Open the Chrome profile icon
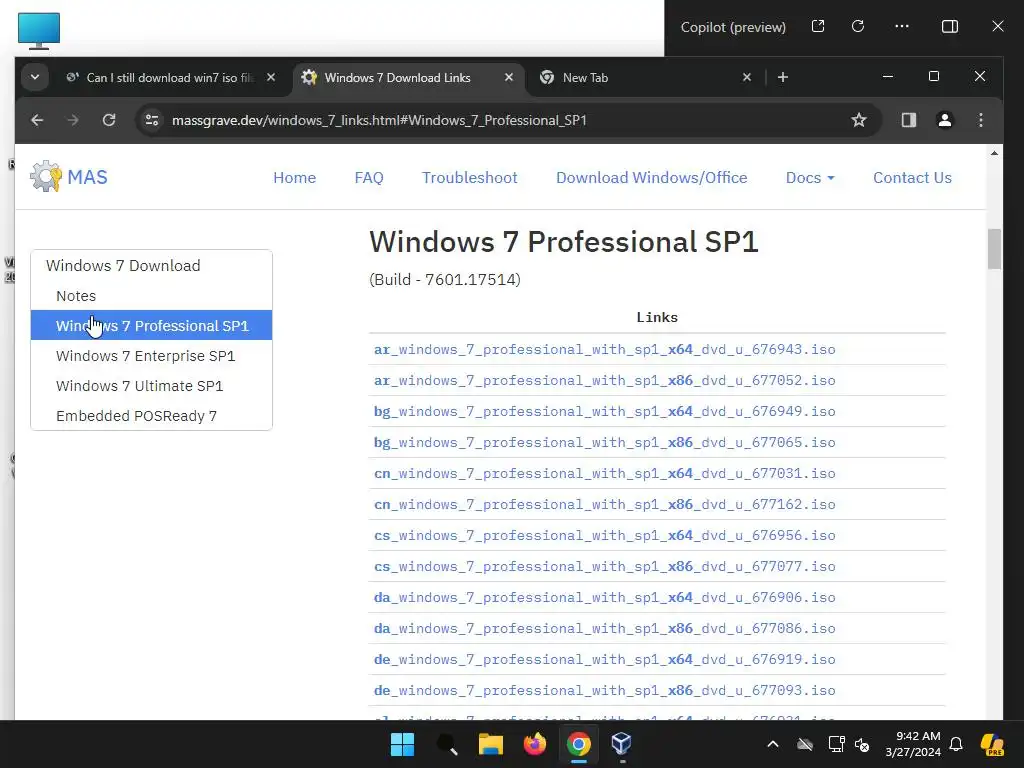This screenshot has height=768, width=1024. (x=944, y=120)
